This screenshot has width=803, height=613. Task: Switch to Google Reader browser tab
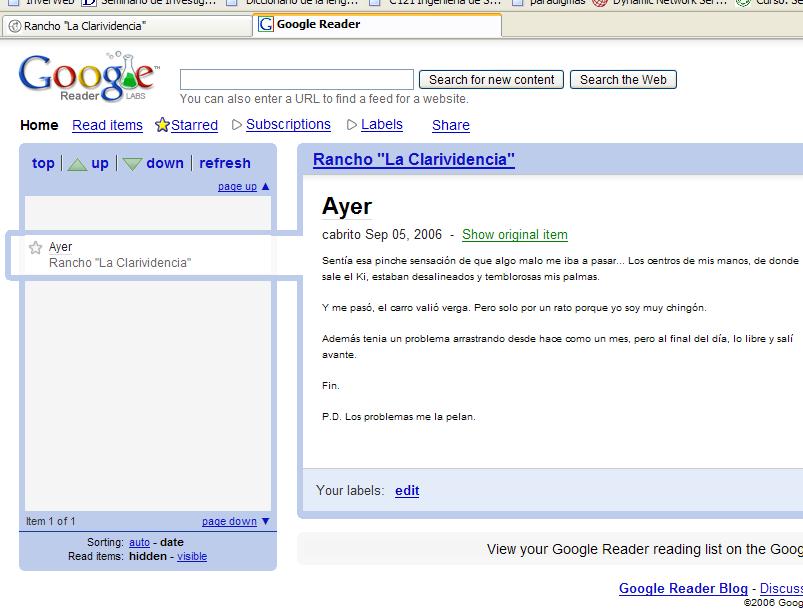376,25
